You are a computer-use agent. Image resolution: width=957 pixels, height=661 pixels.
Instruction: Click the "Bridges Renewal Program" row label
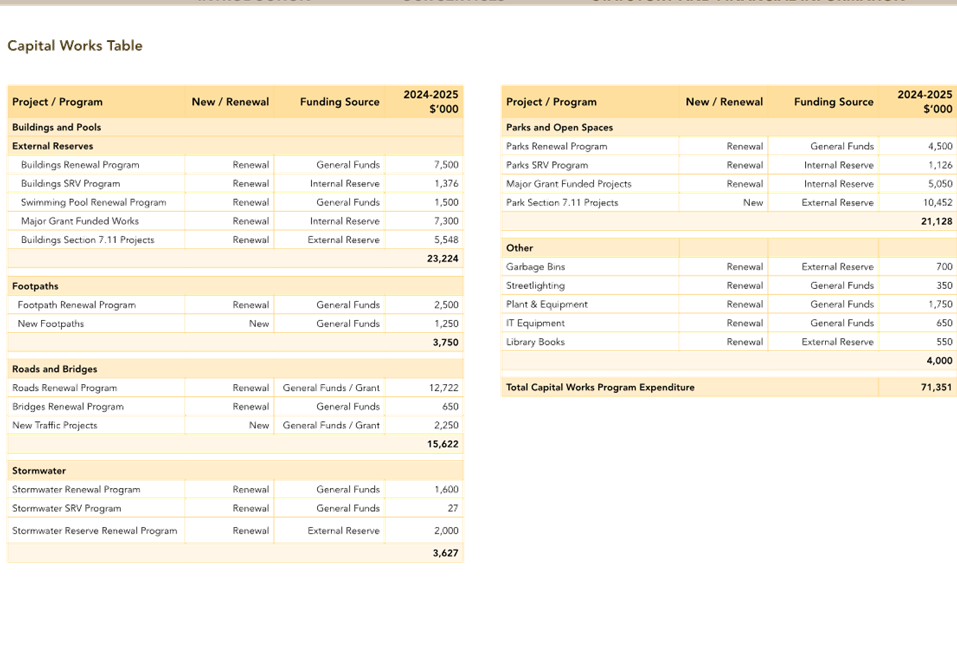click(68, 407)
